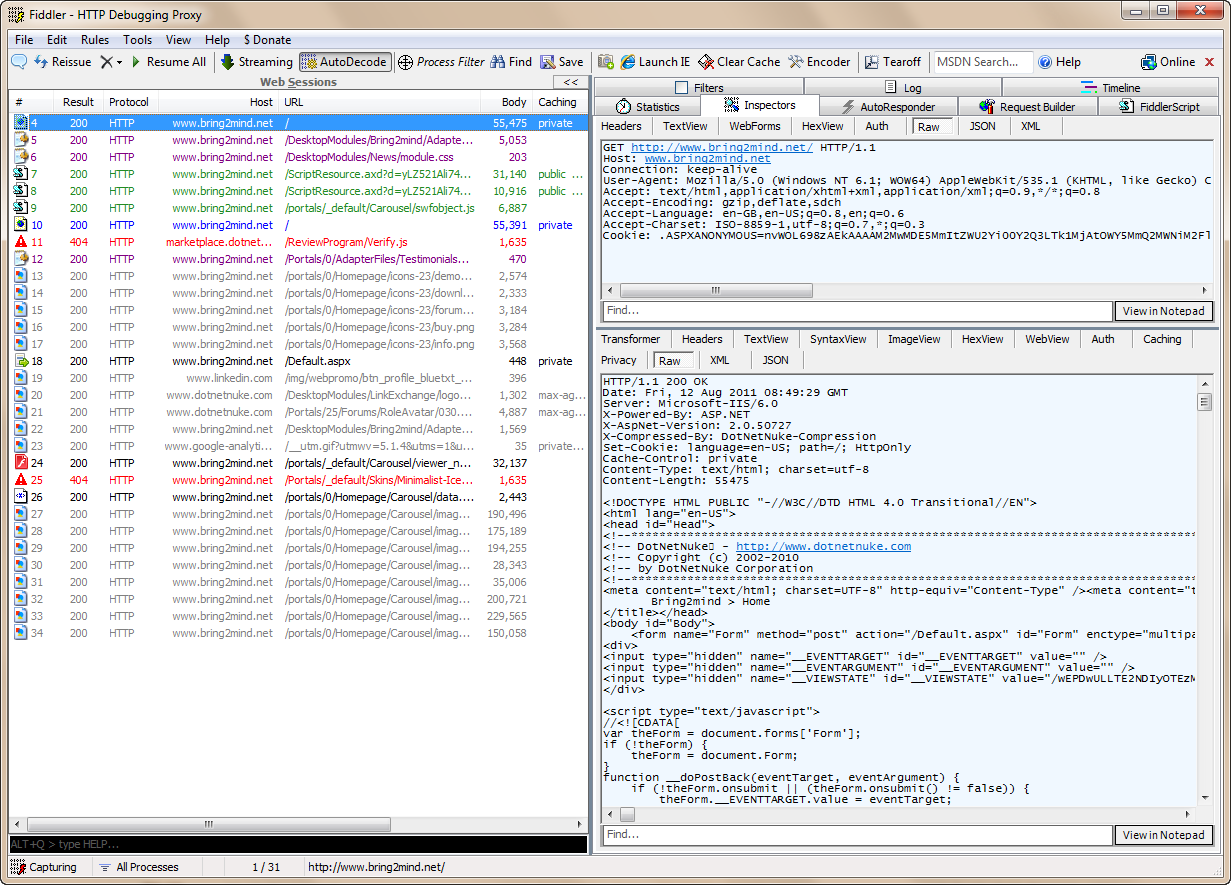Select session 18 /Default.aspx row
This screenshot has width=1231, height=885.
click(298, 361)
